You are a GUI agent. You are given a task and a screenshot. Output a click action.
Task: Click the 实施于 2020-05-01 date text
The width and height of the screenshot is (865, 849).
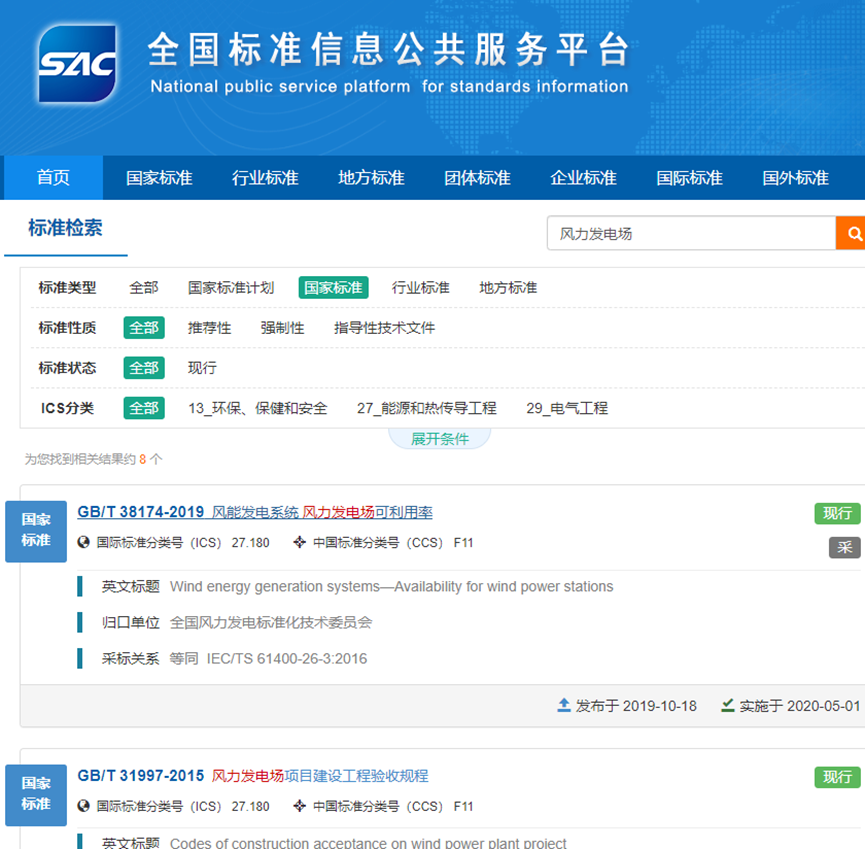tap(799, 706)
